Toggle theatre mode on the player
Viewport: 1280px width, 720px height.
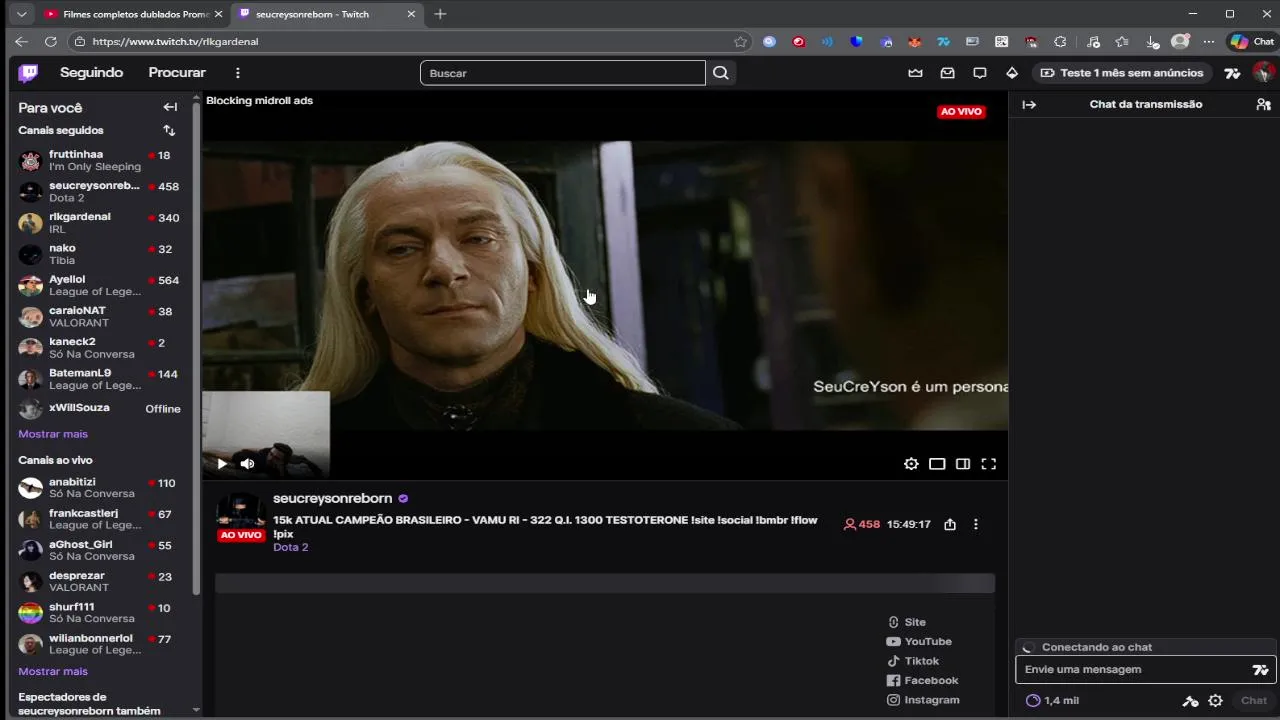click(x=937, y=464)
